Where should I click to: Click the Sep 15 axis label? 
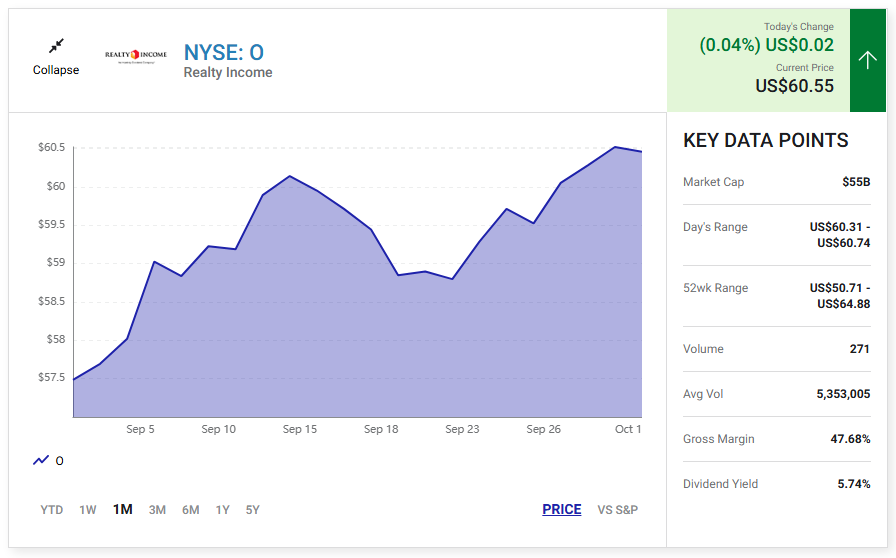click(299, 429)
